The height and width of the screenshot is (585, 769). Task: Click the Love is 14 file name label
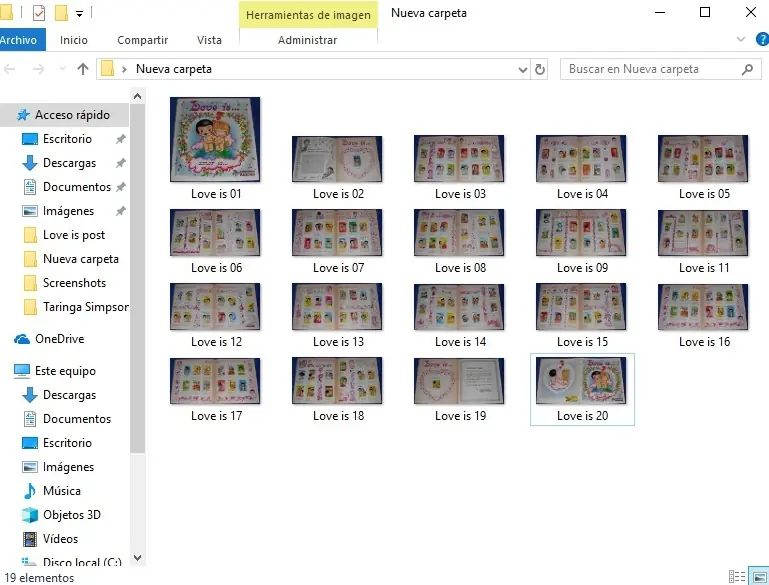[x=460, y=342]
